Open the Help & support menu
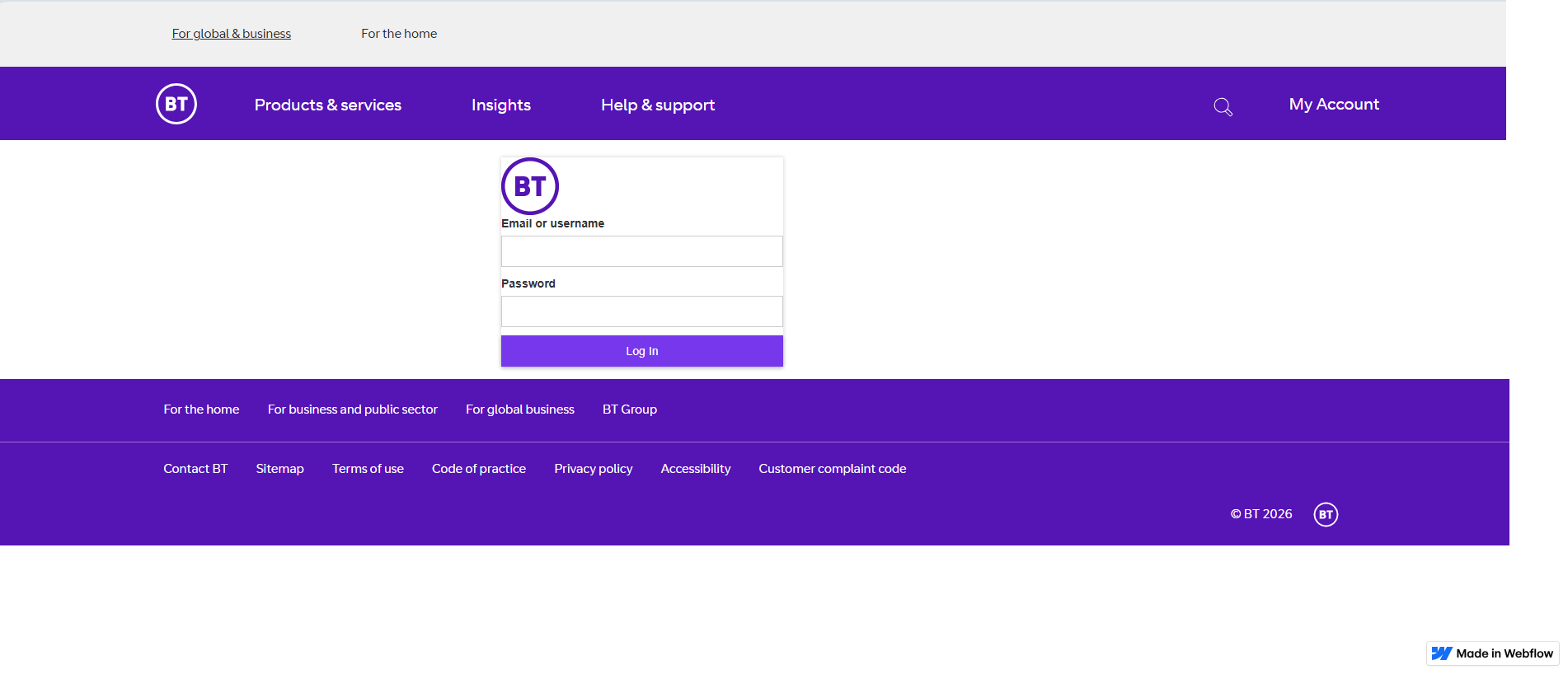Image resolution: width=1568 pixels, height=674 pixels. [x=658, y=105]
